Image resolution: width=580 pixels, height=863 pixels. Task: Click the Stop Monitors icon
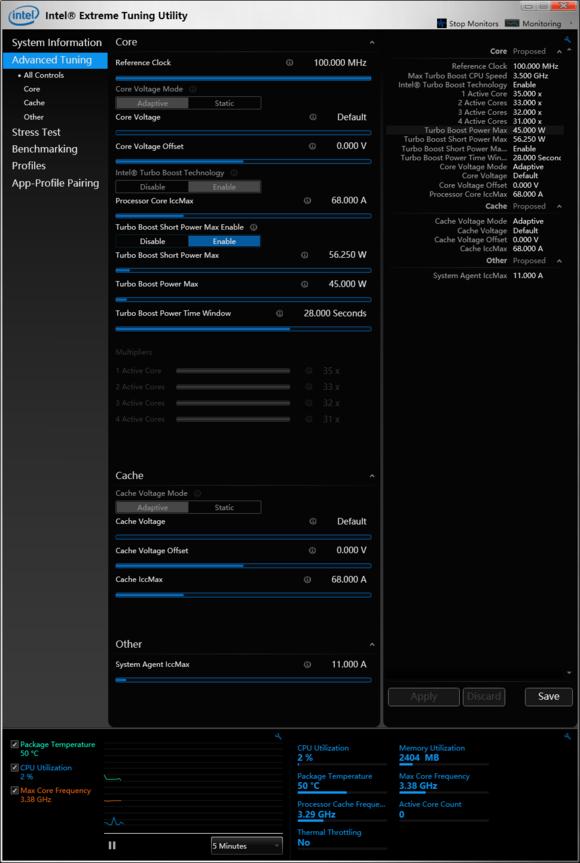(441, 23)
